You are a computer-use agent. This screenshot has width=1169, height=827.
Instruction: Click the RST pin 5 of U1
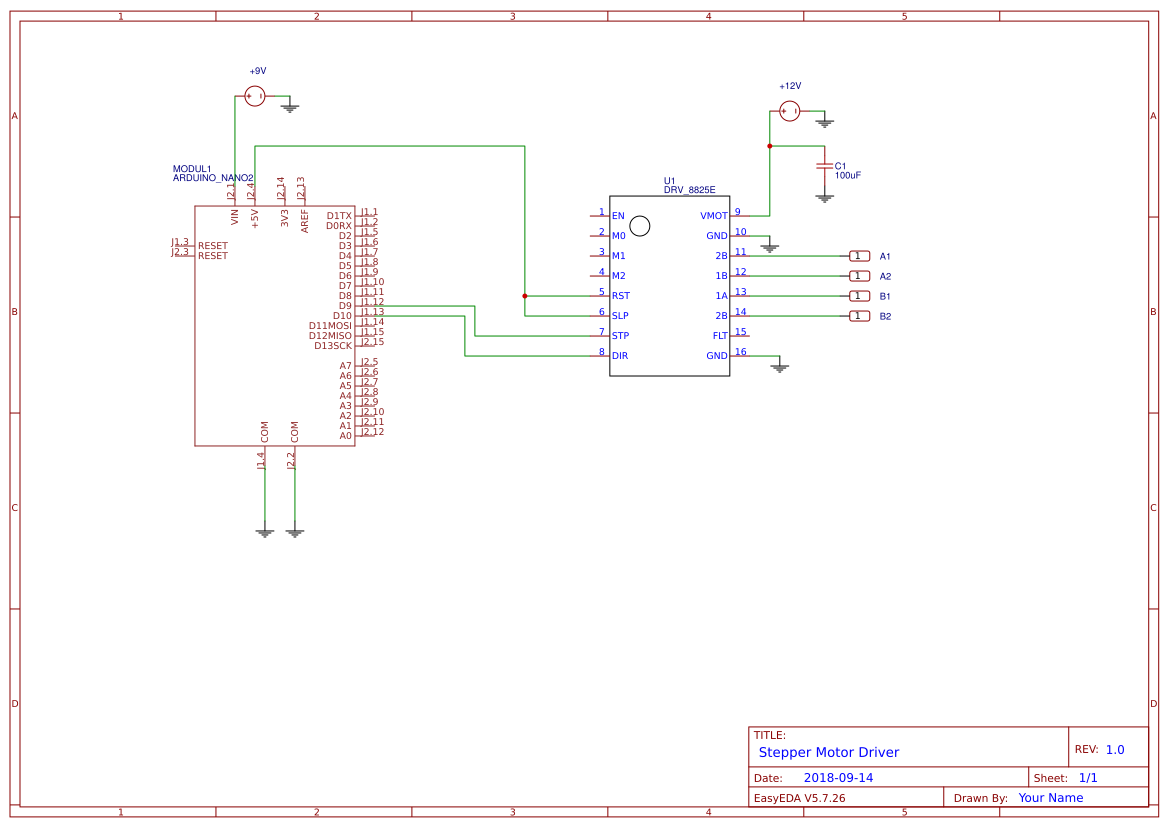pyautogui.click(x=600, y=295)
